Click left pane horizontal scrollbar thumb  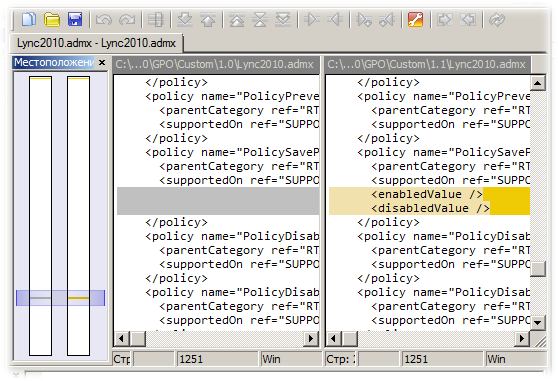138,338
